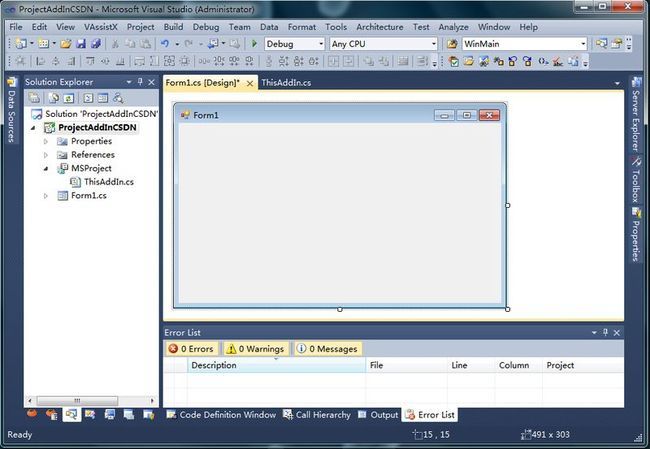Start debugging with the green play icon
Viewport: 650px width, 449px height.
254,44
